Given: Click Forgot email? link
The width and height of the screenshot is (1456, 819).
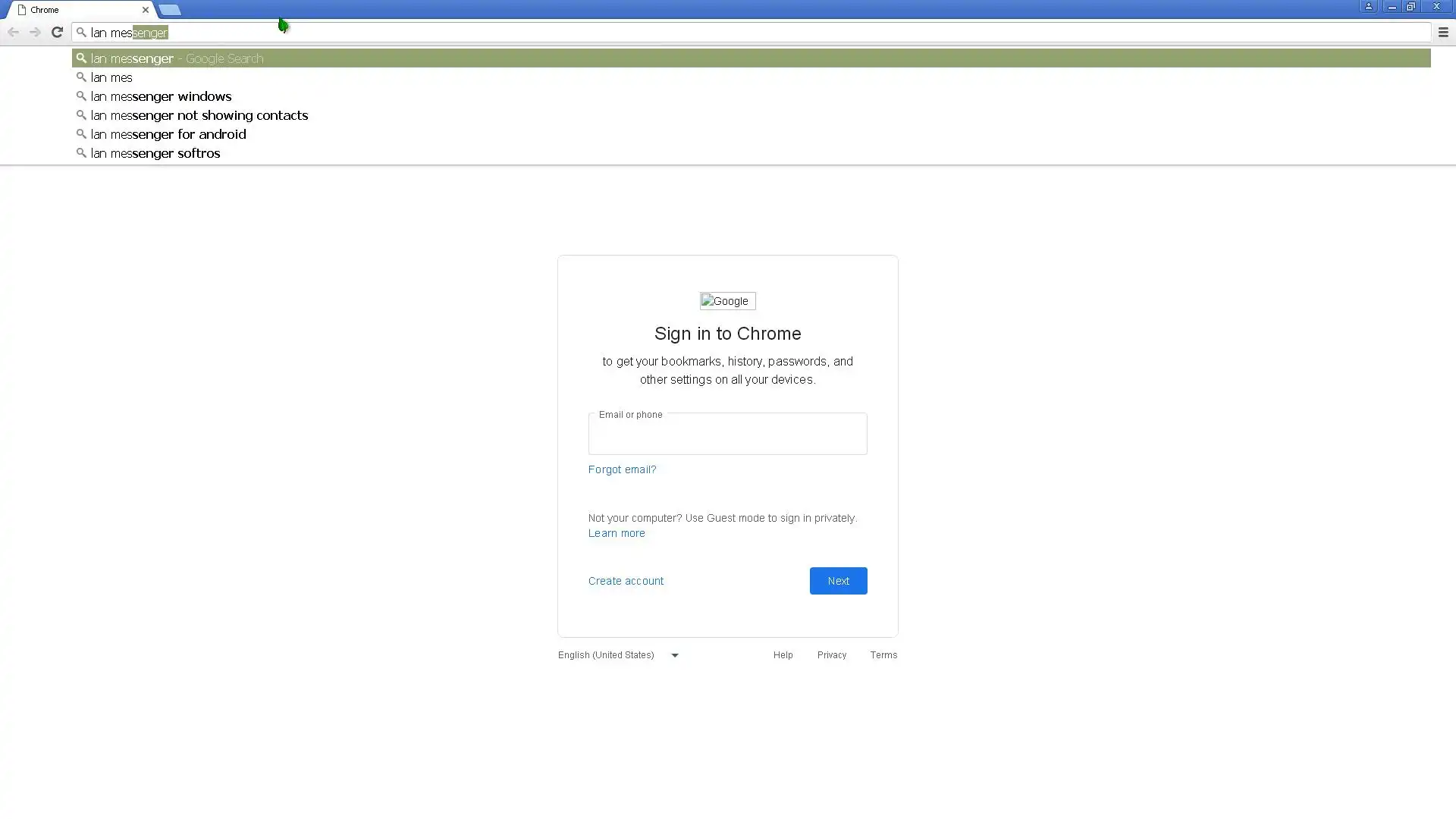Looking at the screenshot, I should pyautogui.click(x=622, y=469).
